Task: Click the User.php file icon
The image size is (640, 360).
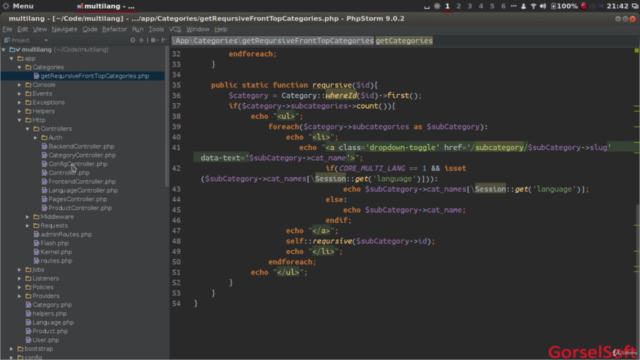Action: click(28, 340)
